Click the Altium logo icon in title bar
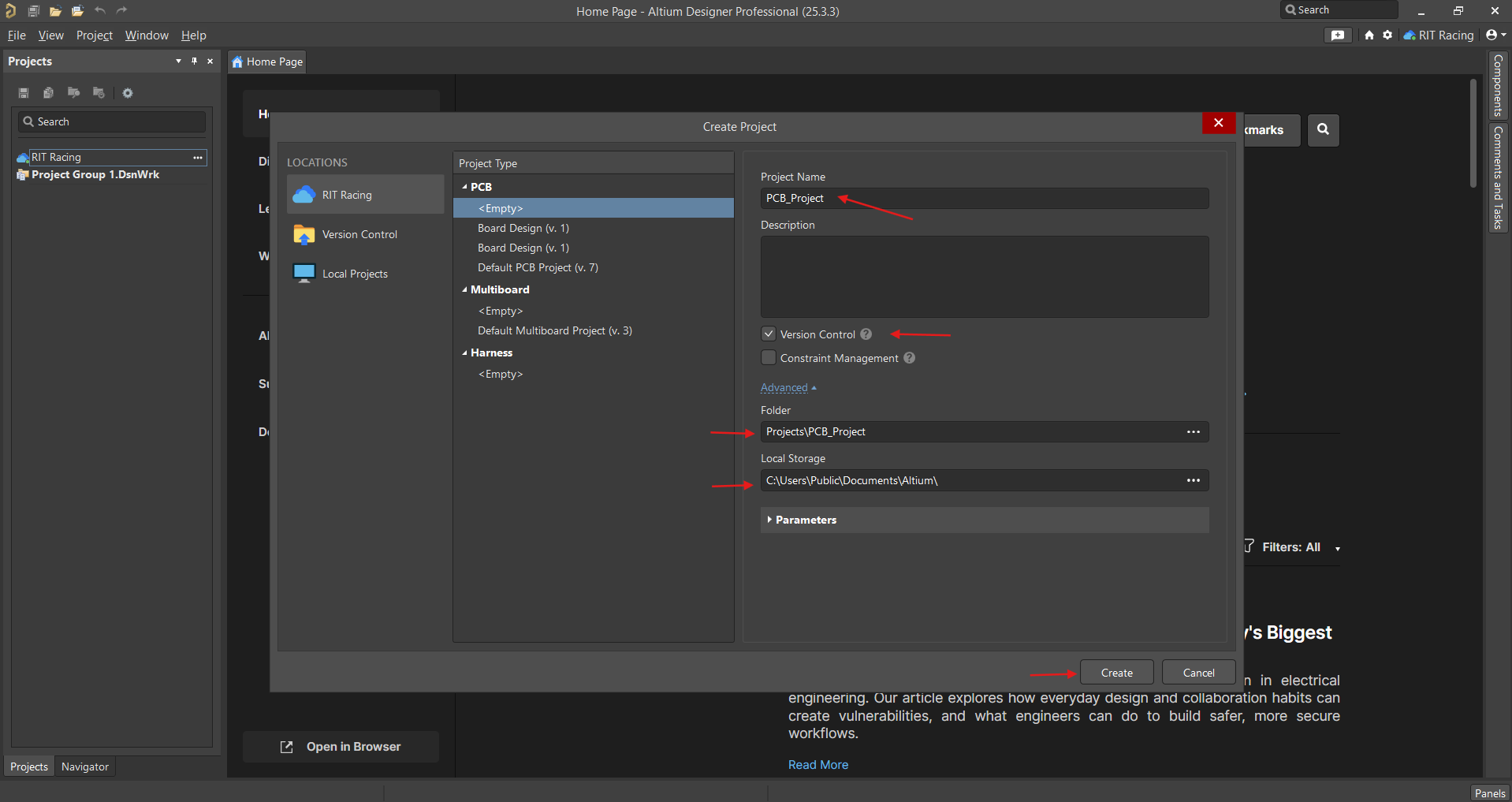The height and width of the screenshot is (802, 1512). [10, 11]
